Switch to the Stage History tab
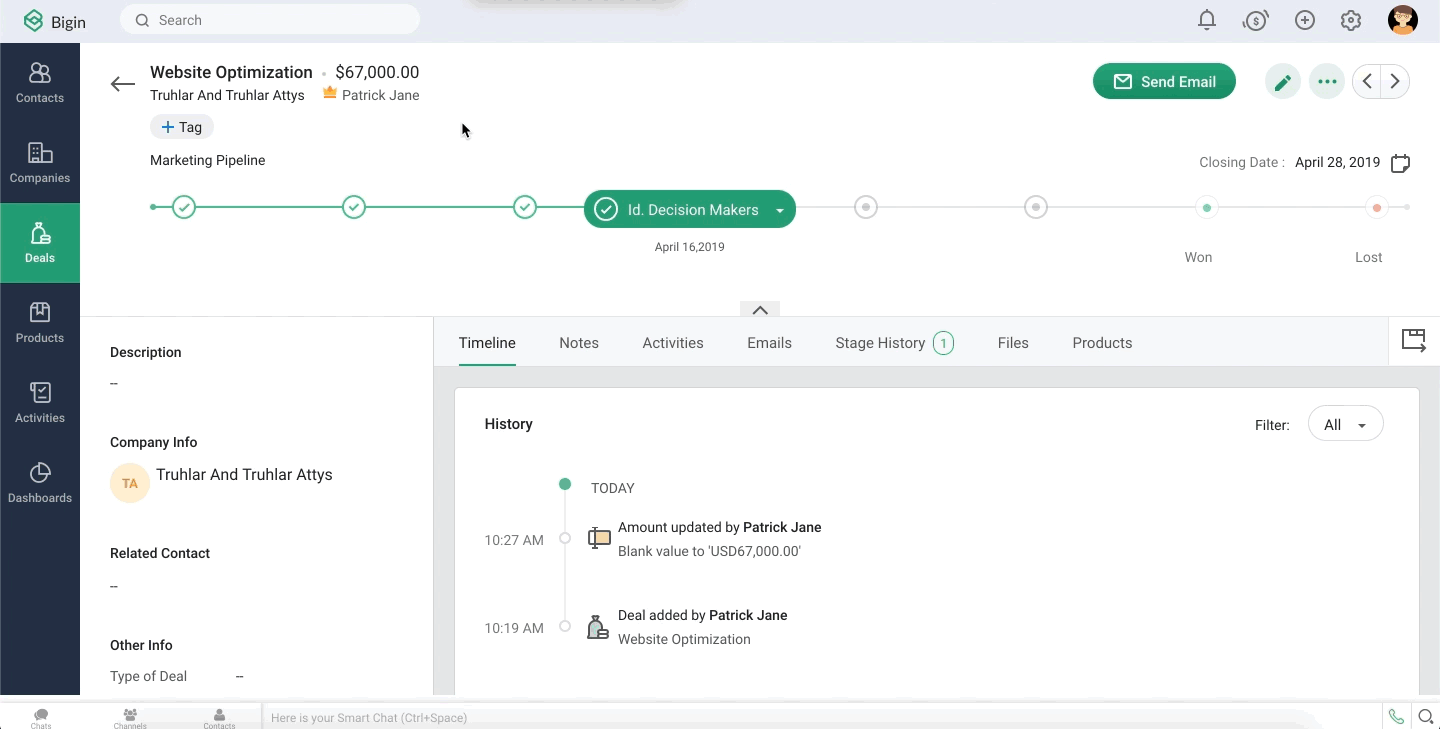The width and height of the screenshot is (1440, 729). (894, 343)
